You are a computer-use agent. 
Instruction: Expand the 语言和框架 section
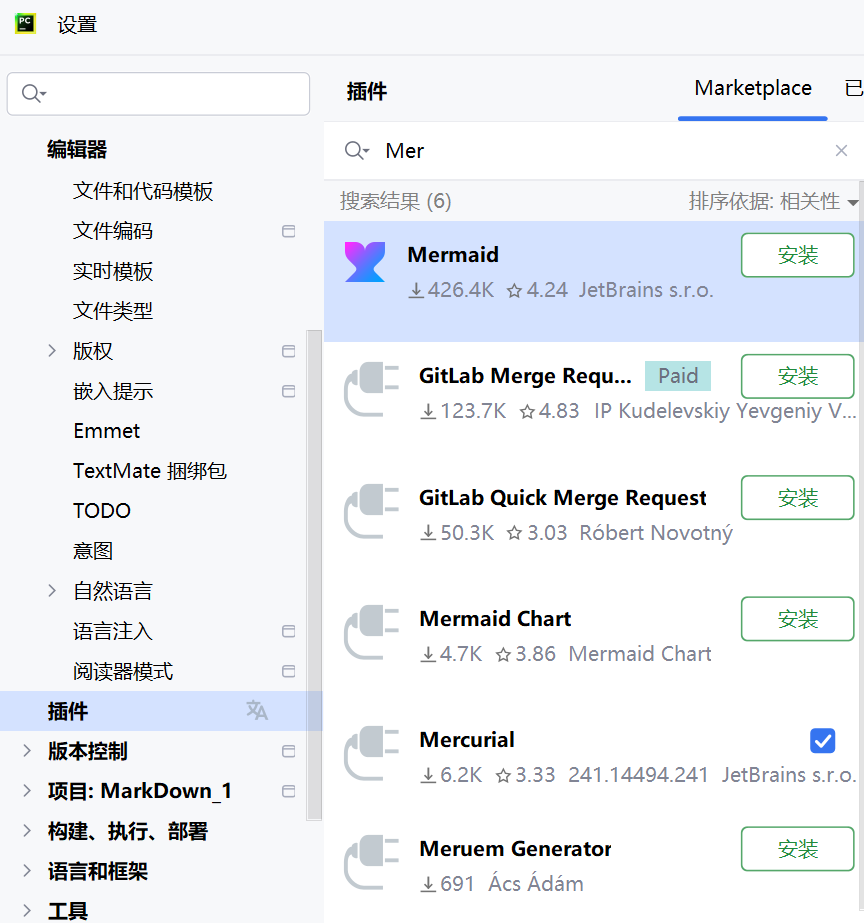tap(26, 871)
